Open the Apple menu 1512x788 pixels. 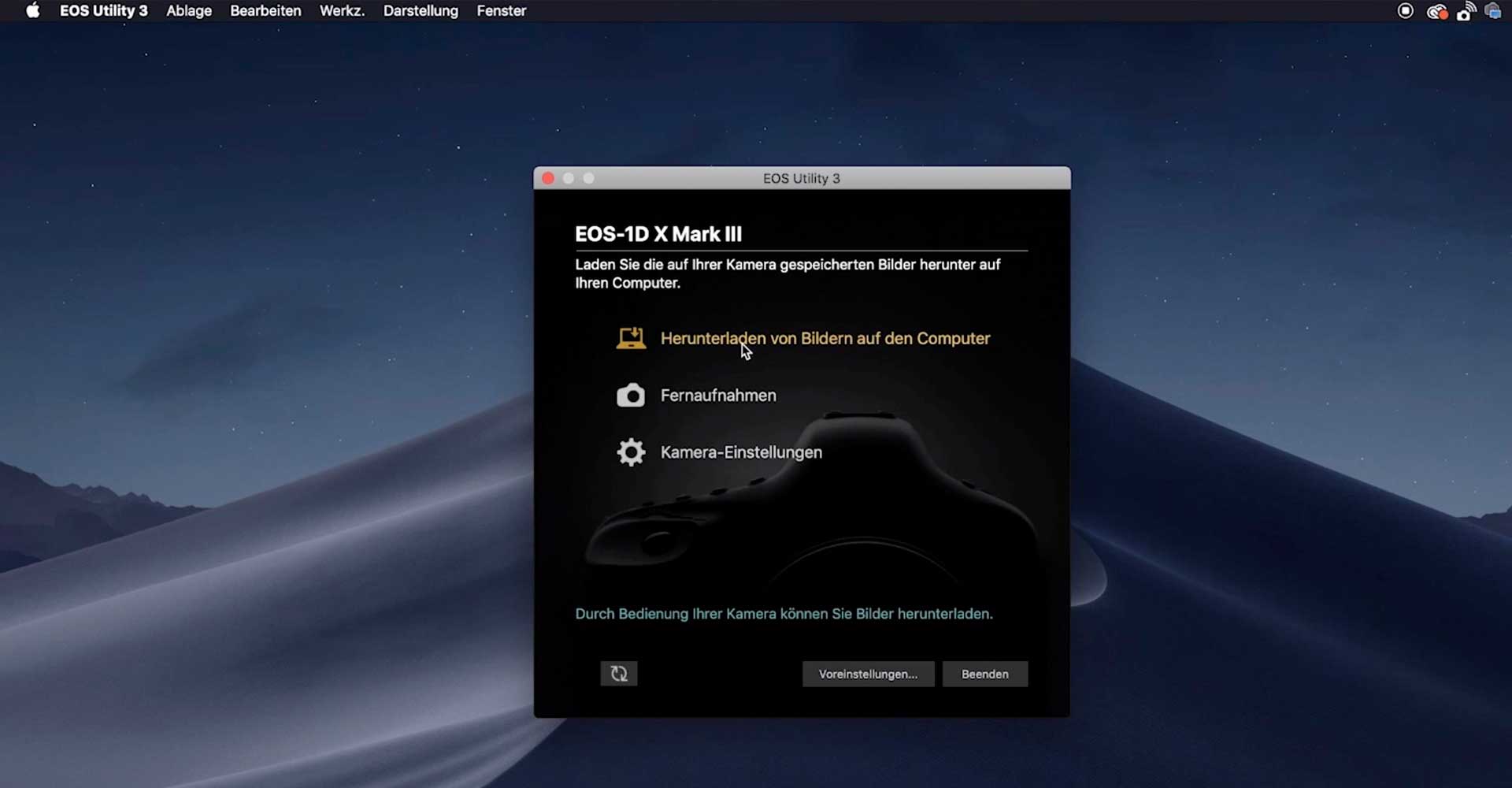(32, 11)
